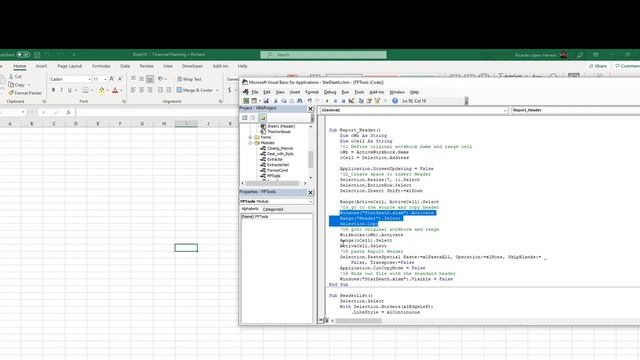Click the Increase Font Size icon in Excel
This screenshot has height=360, width=640.
coord(112,79)
